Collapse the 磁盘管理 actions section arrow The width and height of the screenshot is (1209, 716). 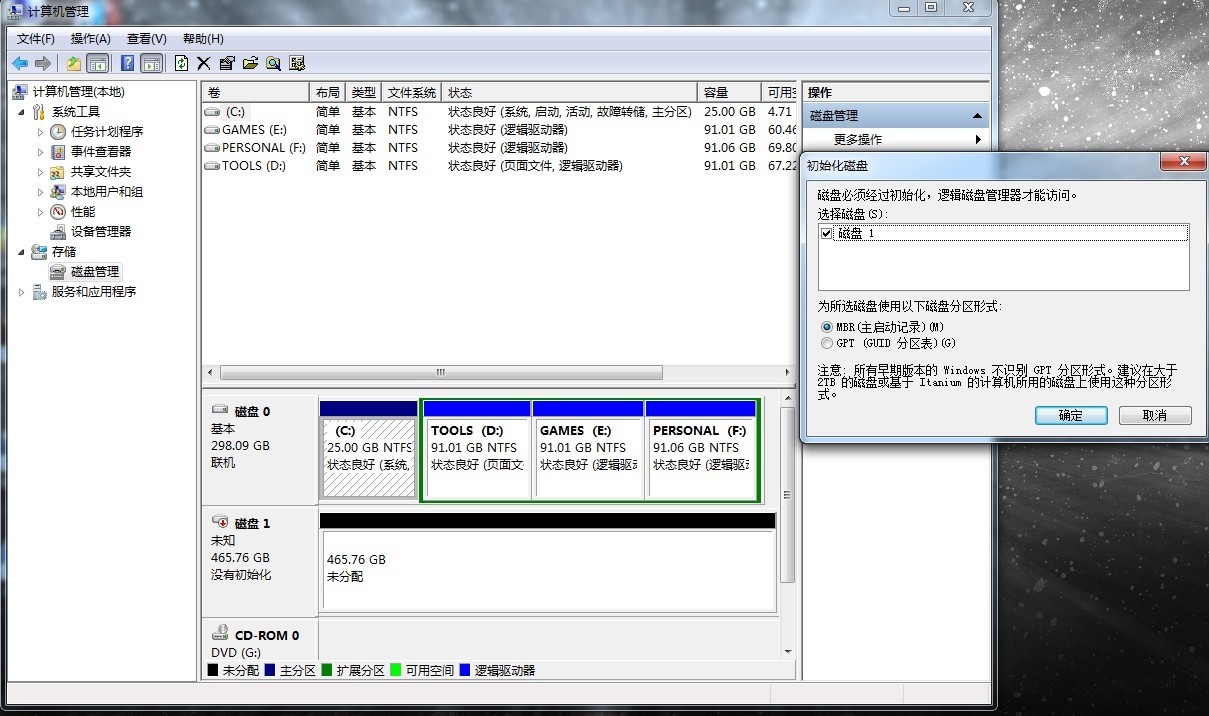pyautogui.click(x=977, y=116)
